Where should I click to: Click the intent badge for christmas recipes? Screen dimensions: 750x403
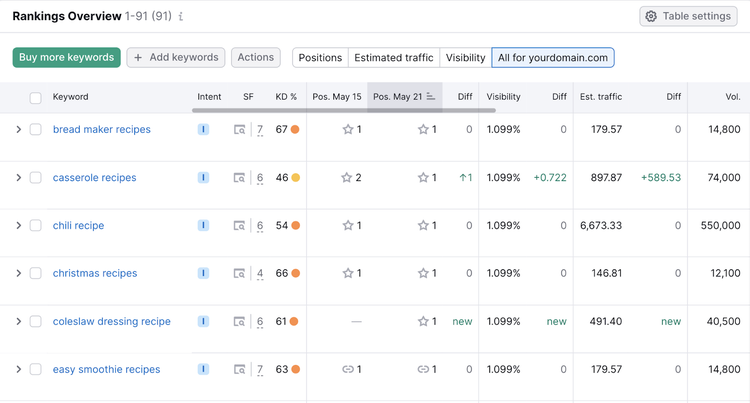tap(203, 273)
